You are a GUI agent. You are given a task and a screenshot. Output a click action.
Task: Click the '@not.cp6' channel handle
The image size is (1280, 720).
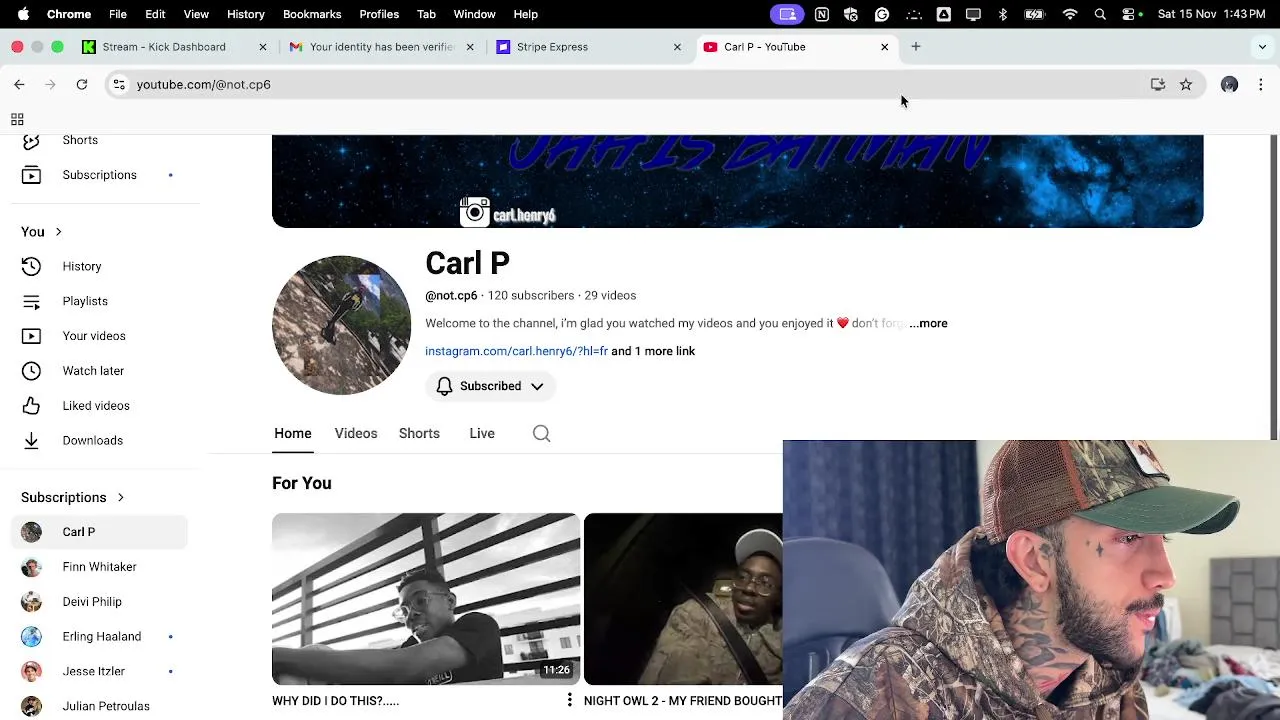(x=451, y=296)
